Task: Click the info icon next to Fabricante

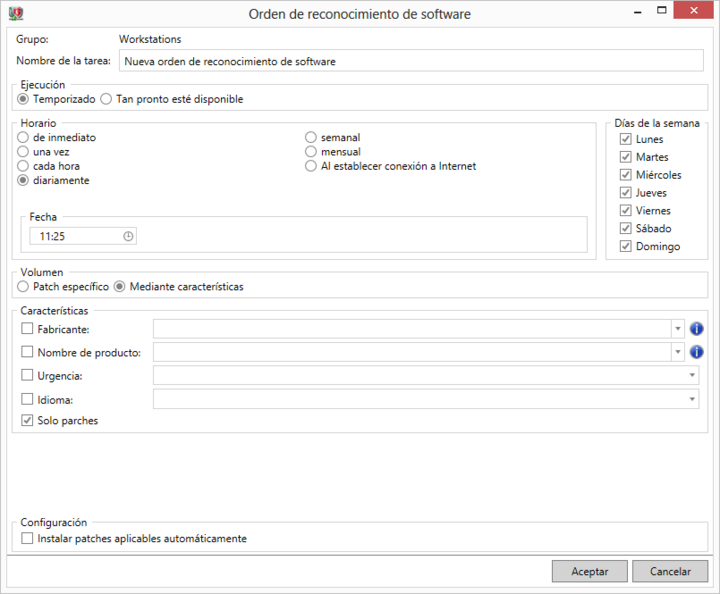Action: 696,329
